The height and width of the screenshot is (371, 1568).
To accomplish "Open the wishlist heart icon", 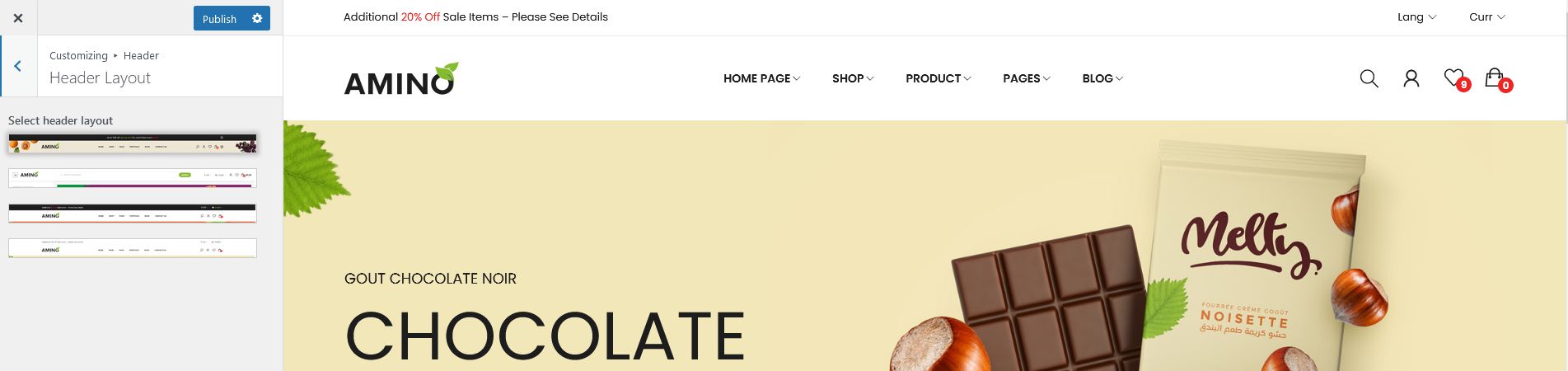I will [x=1455, y=78].
